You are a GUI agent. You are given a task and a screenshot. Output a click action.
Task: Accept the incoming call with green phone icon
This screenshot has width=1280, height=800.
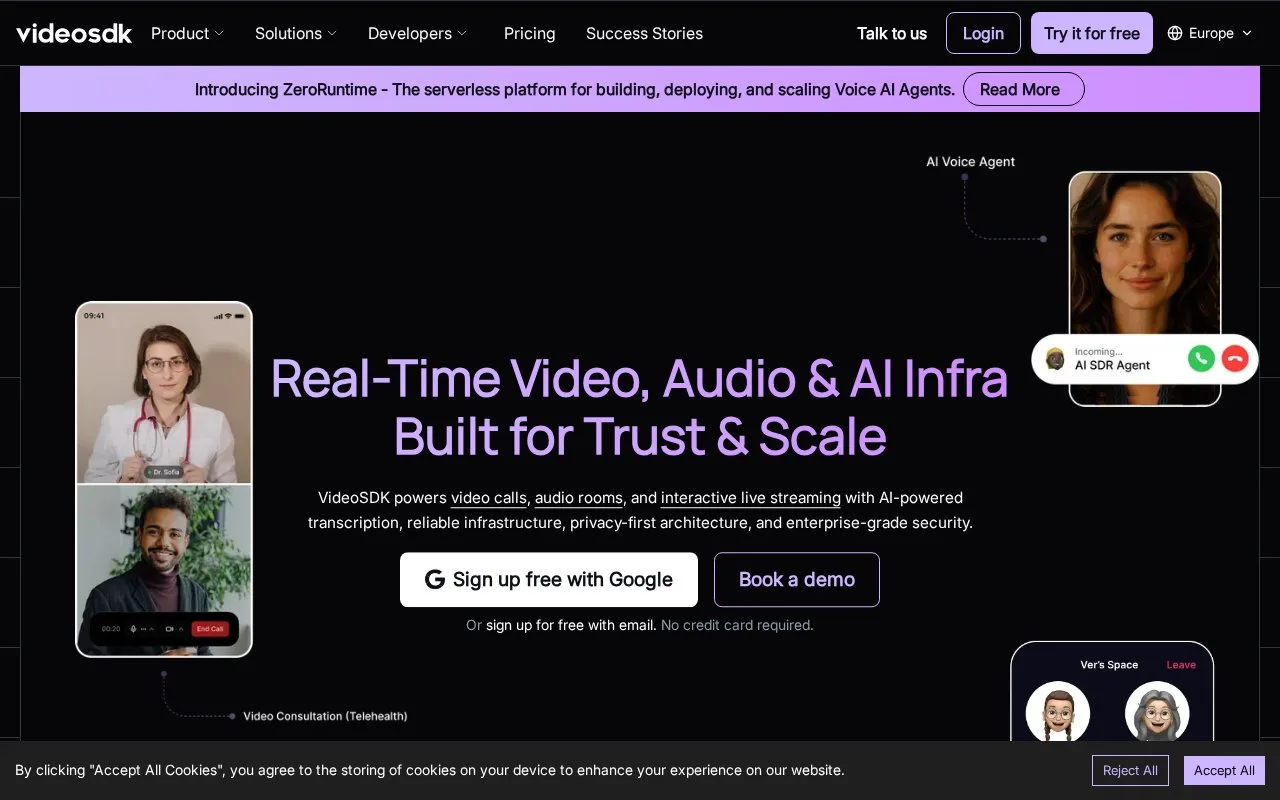click(x=1201, y=359)
